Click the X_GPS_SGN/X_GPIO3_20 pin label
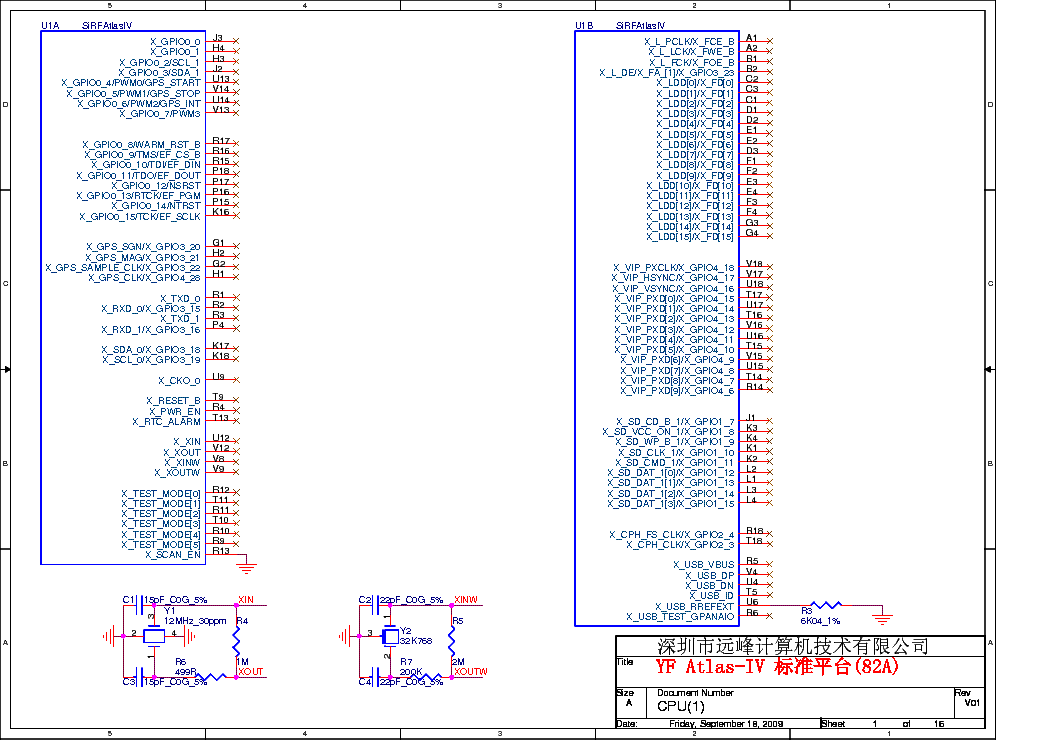The height and width of the screenshot is (744, 1053). point(143,246)
